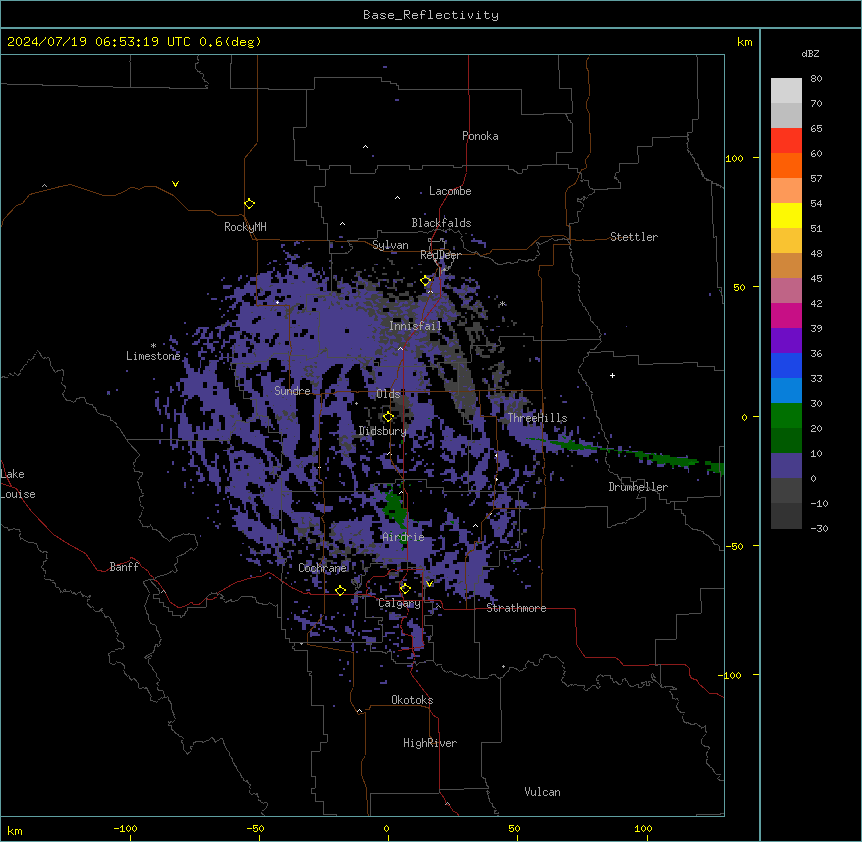Image resolution: width=862 pixels, height=842 pixels.
Task: Click the Okotoks label
Action: [412, 700]
